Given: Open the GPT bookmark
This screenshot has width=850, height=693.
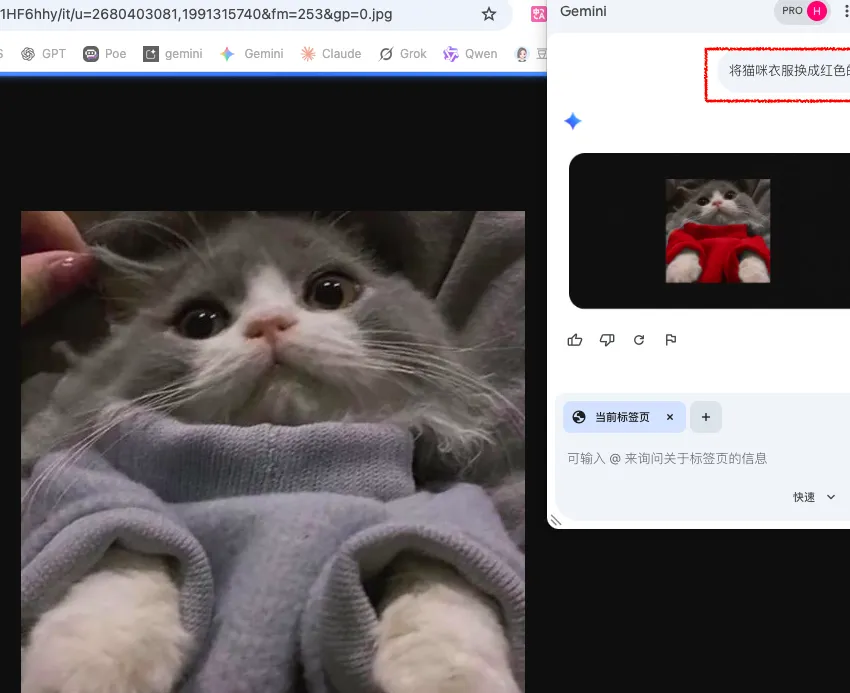Looking at the screenshot, I should tap(43, 54).
